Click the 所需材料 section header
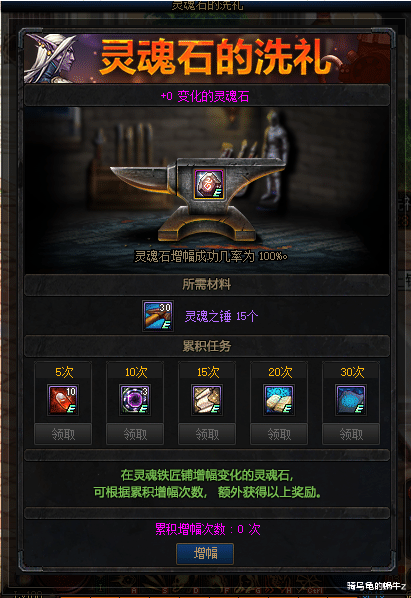 (207, 285)
